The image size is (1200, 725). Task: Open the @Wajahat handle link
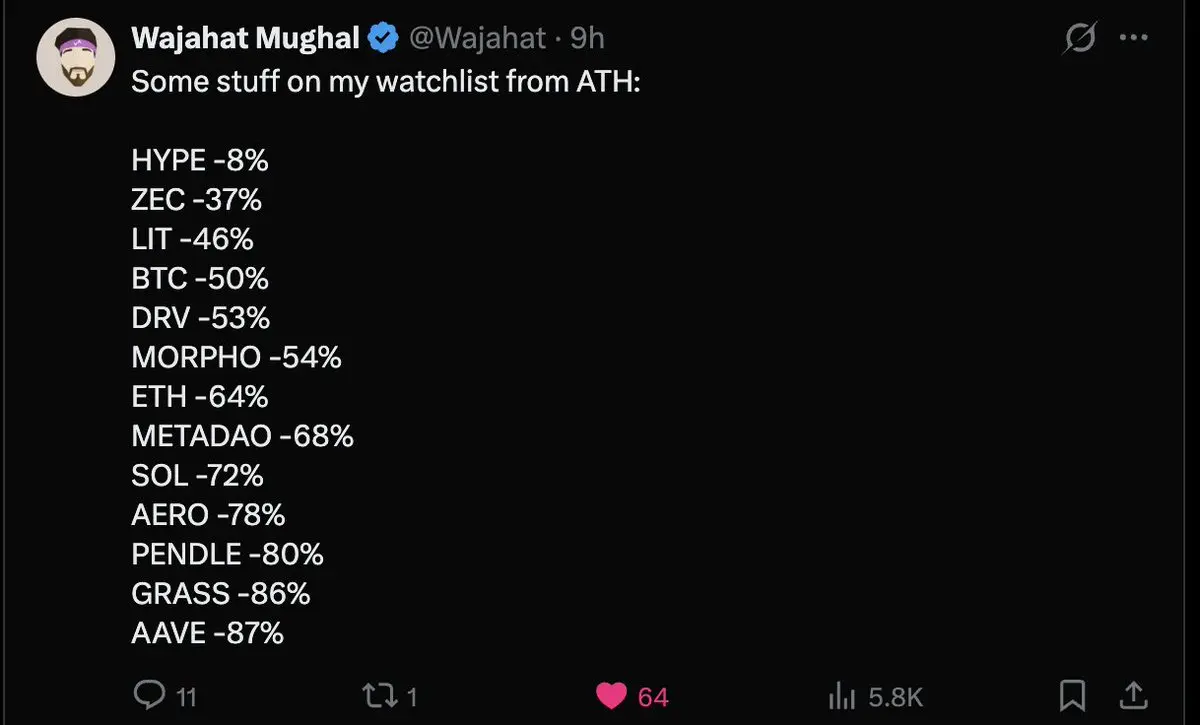[x=478, y=38]
